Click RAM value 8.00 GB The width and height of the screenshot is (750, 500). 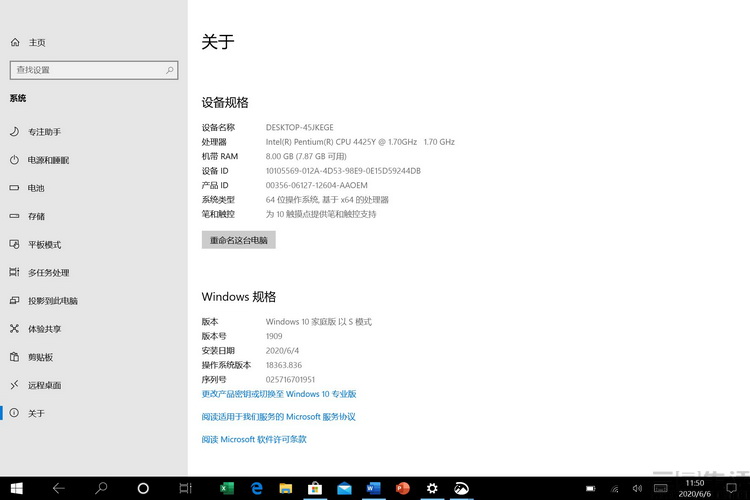point(306,156)
